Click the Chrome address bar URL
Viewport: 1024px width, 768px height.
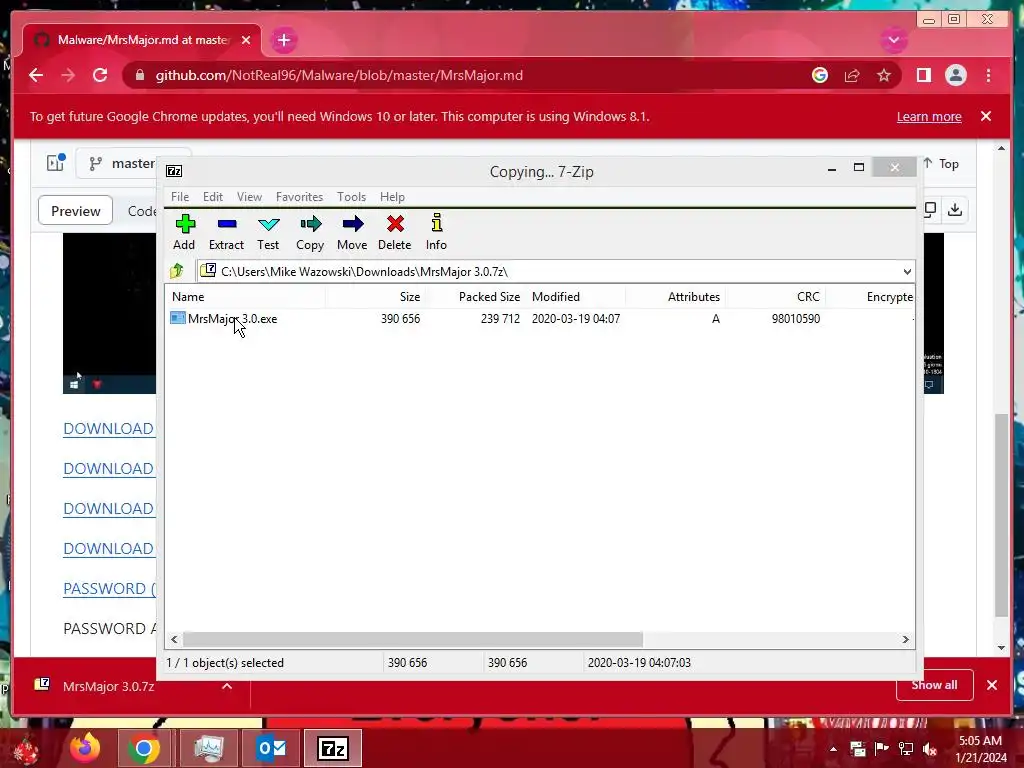click(339, 75)
